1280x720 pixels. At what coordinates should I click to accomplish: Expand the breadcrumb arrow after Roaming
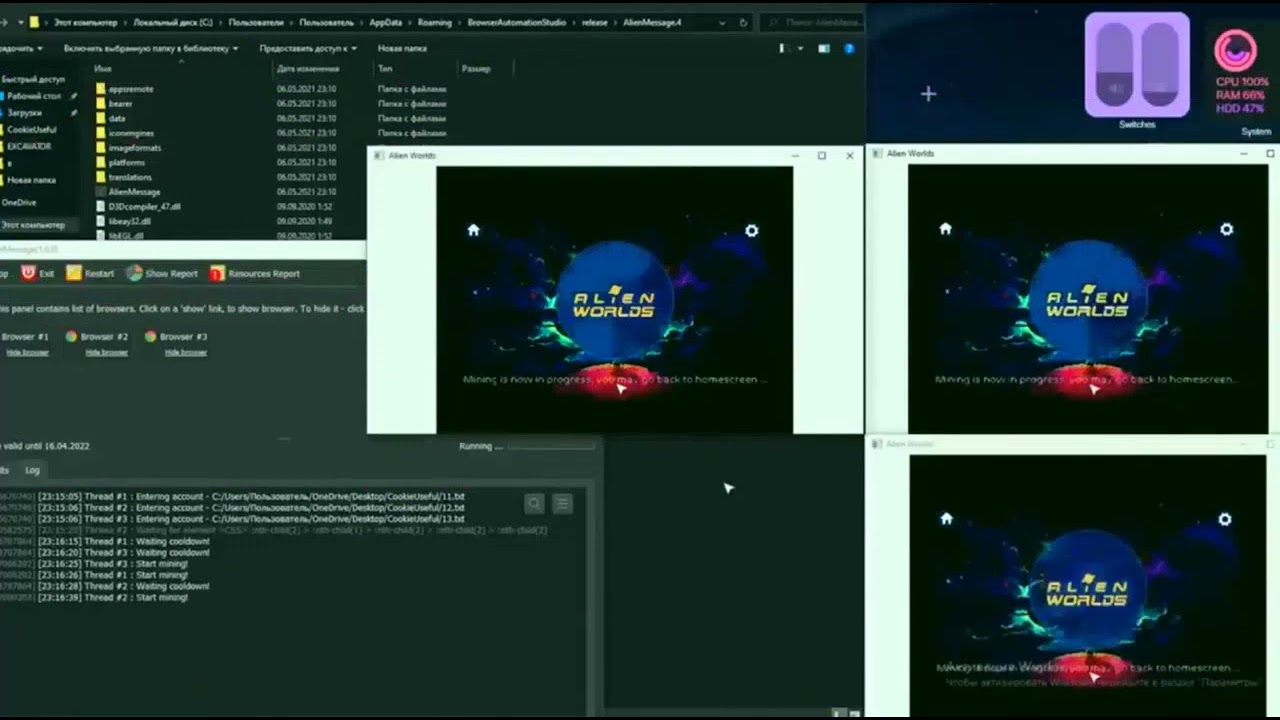[x=458, y=22]
